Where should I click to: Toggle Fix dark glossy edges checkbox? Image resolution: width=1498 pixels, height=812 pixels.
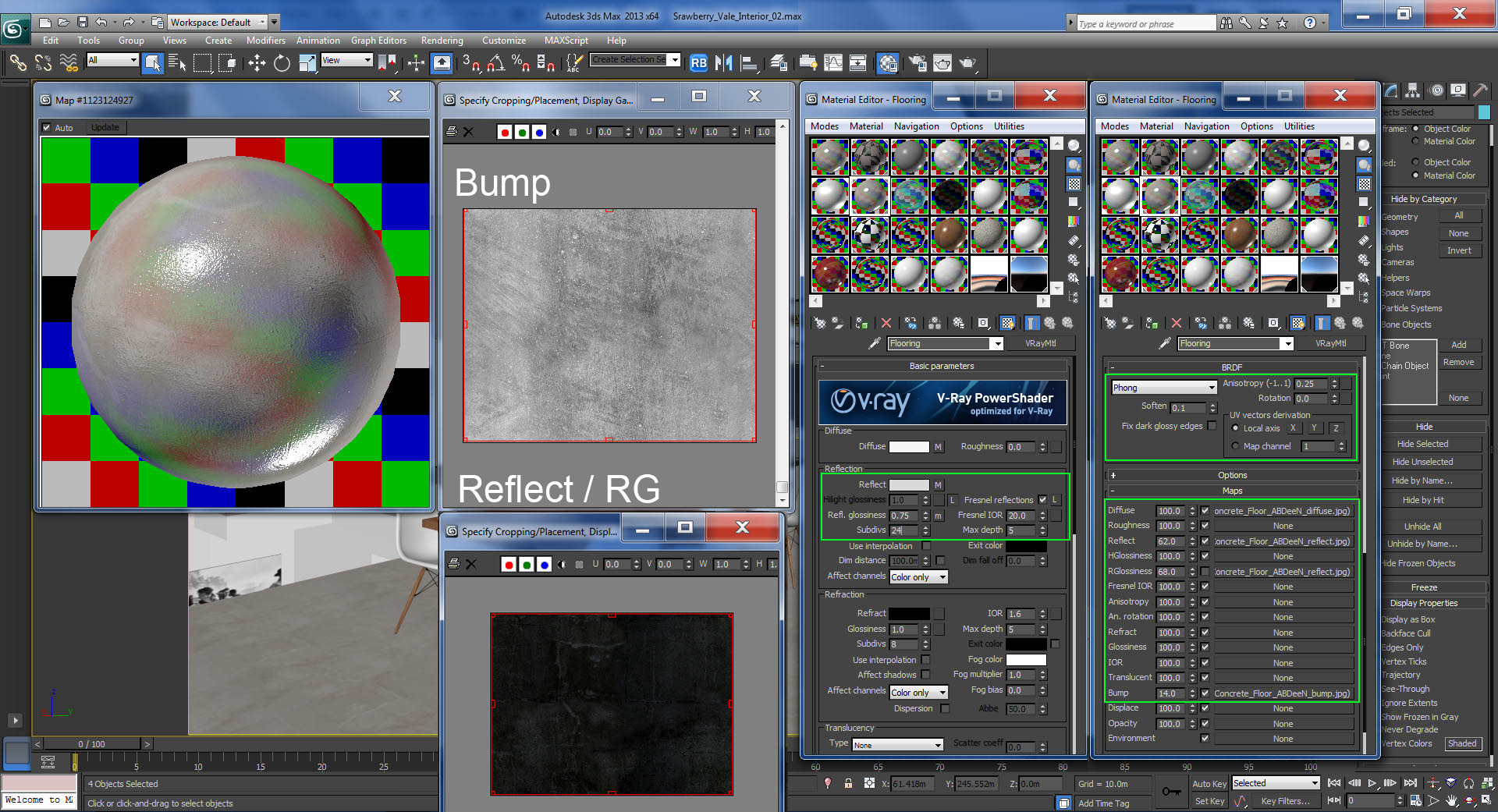click(1212, 426)
